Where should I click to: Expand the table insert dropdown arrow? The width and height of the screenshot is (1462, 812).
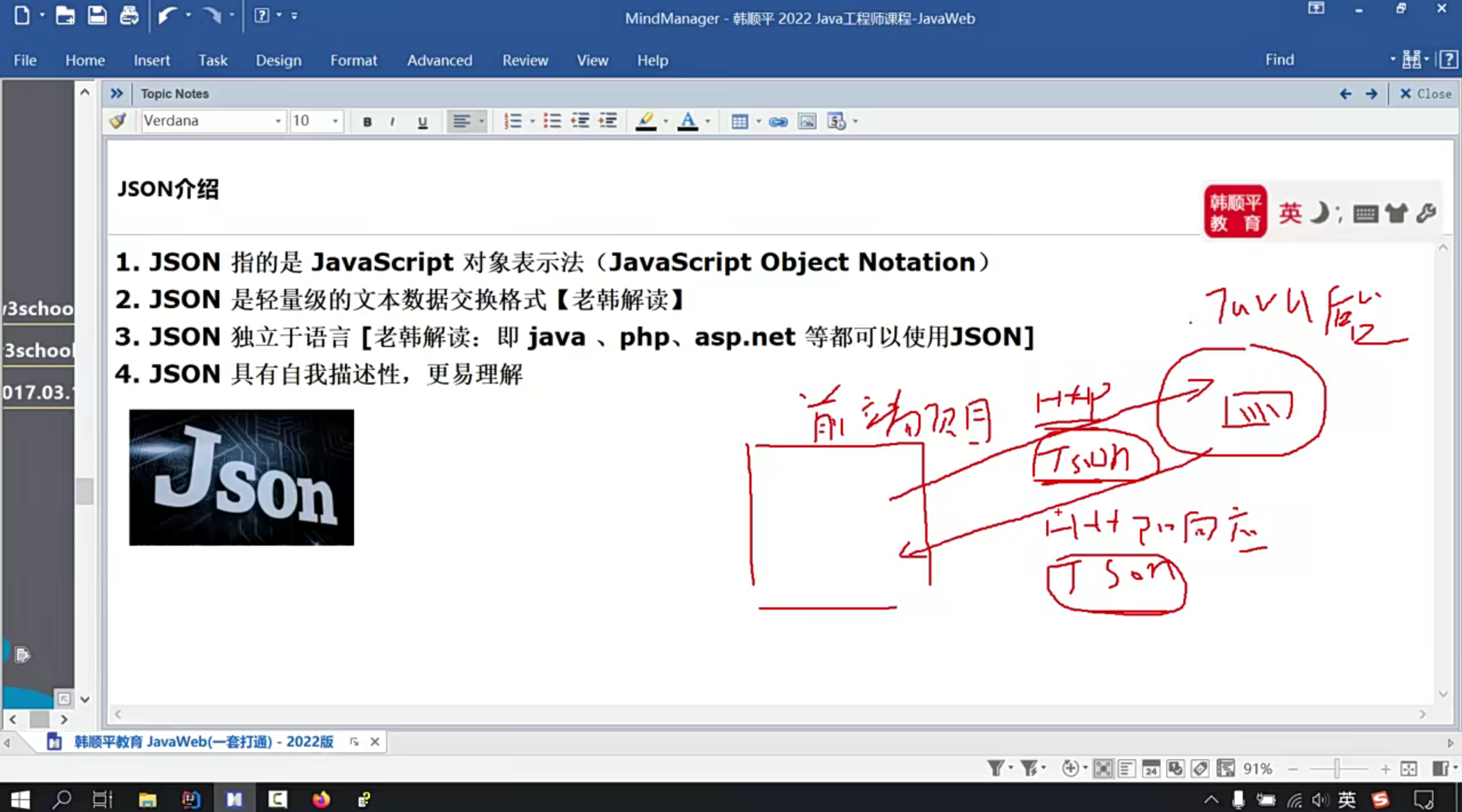click(758, 121)
